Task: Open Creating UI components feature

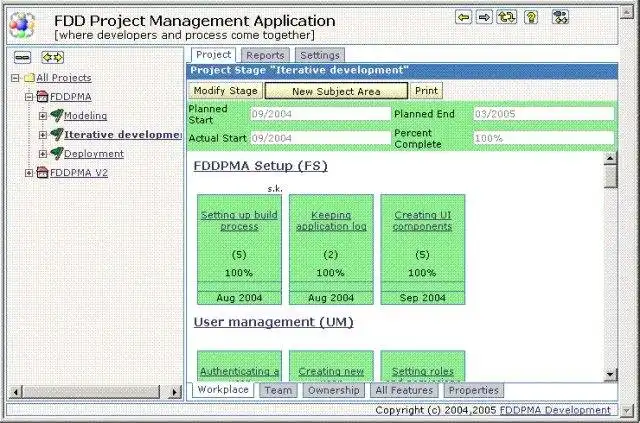Action: click(422, 220)
